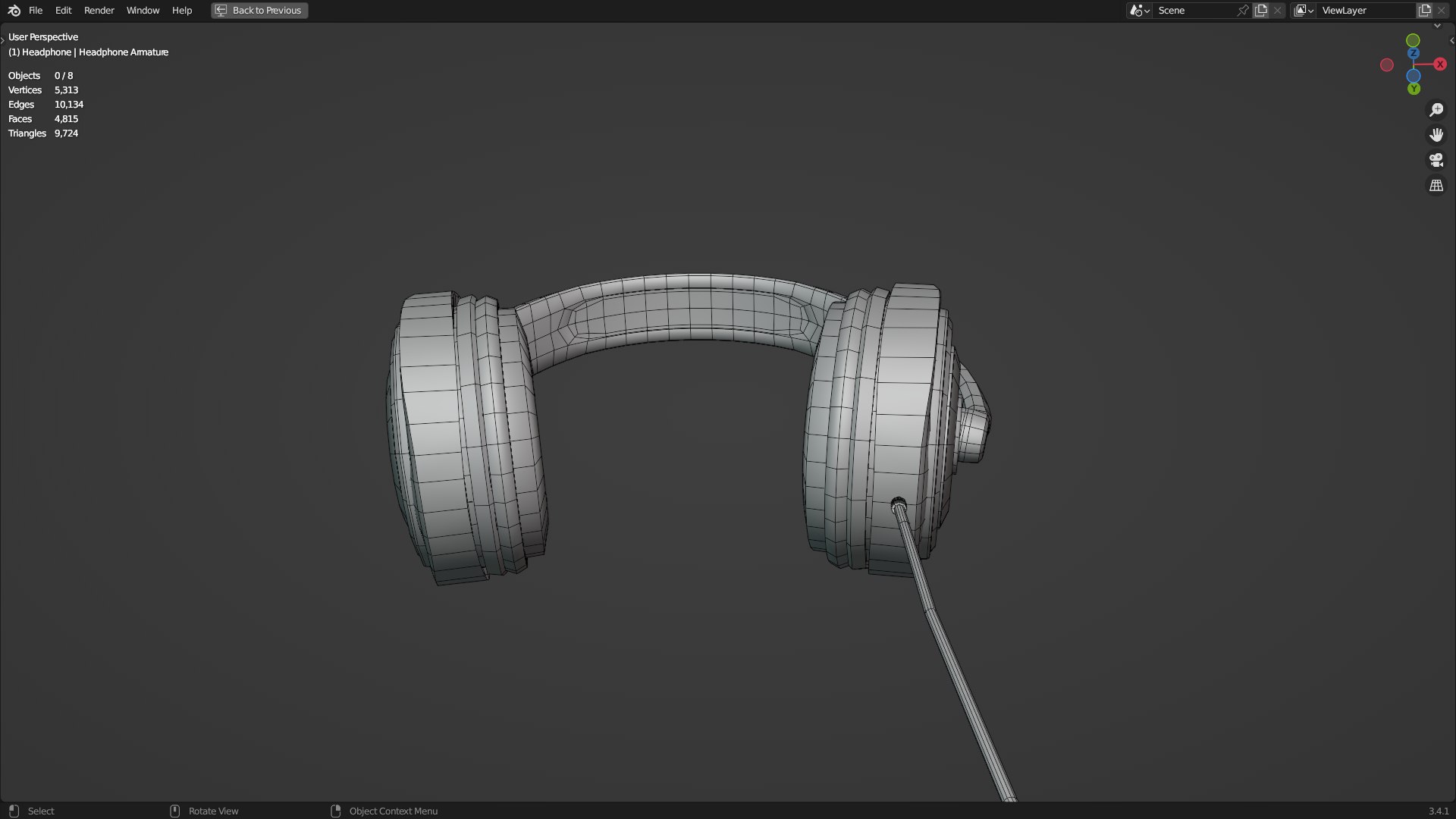
Task: Click the Rotate View hint in status bar
Action: point(213,811)
